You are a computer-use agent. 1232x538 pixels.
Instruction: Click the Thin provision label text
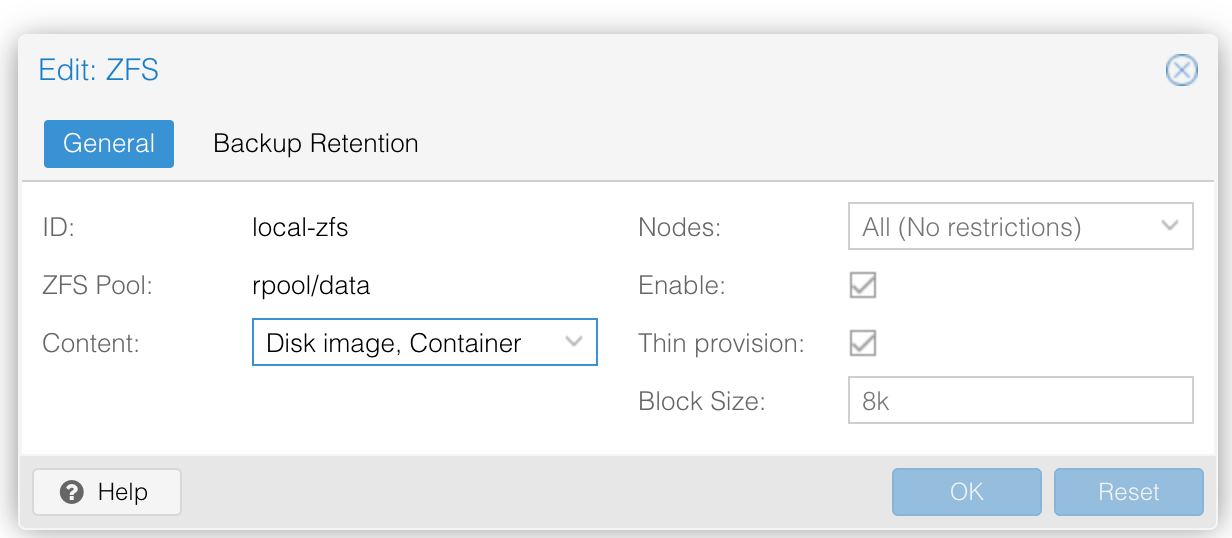coord(721,343)
